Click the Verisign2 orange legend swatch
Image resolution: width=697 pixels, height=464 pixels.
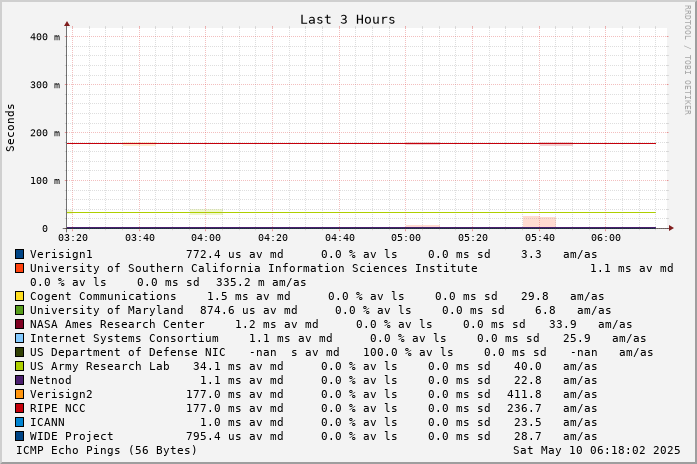[19, 394]
